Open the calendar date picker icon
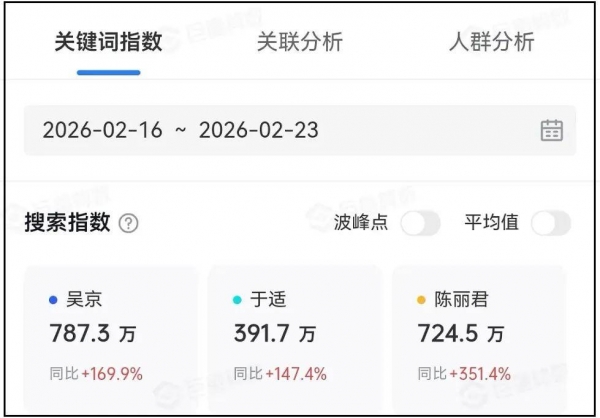Screen dimensions: 600x418 point(551,130)
